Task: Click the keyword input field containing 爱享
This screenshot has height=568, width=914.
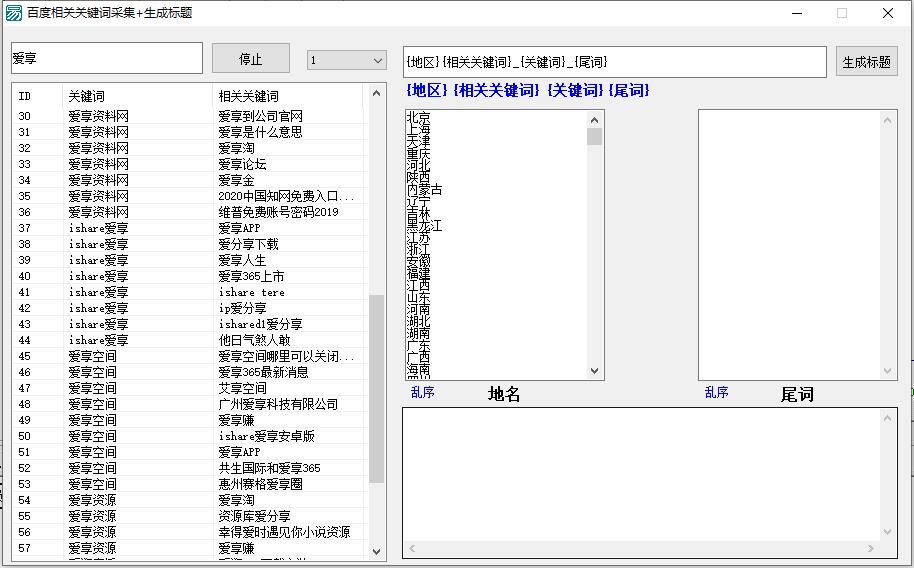Action: click(107, 58)
